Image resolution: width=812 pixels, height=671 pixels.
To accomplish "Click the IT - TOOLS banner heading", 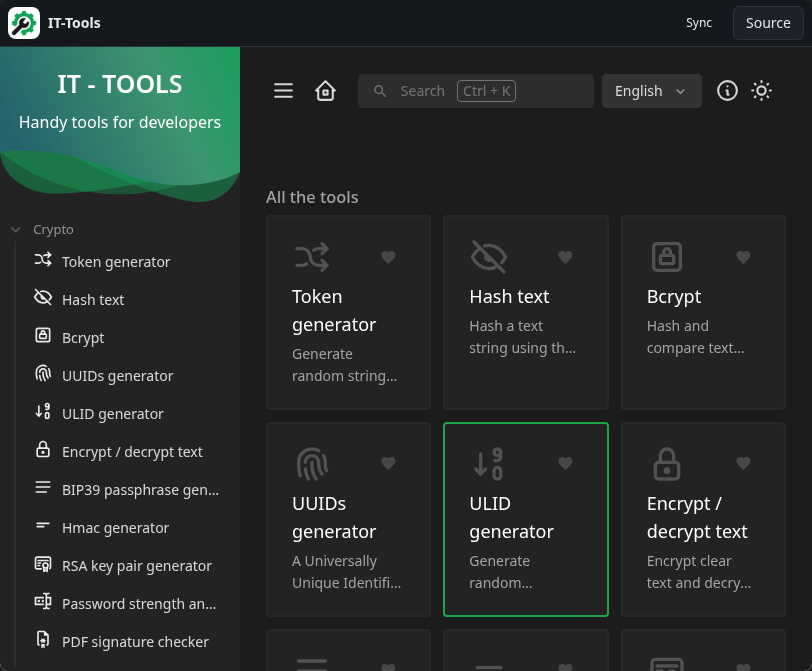I will (120, 84).
